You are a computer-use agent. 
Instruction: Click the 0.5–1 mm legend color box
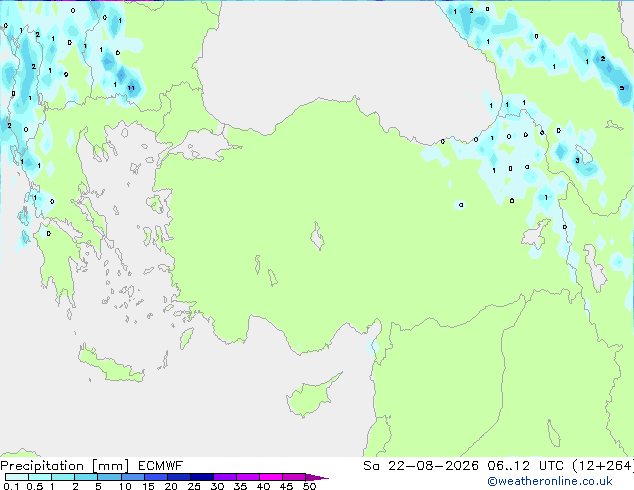pos(40,477)
